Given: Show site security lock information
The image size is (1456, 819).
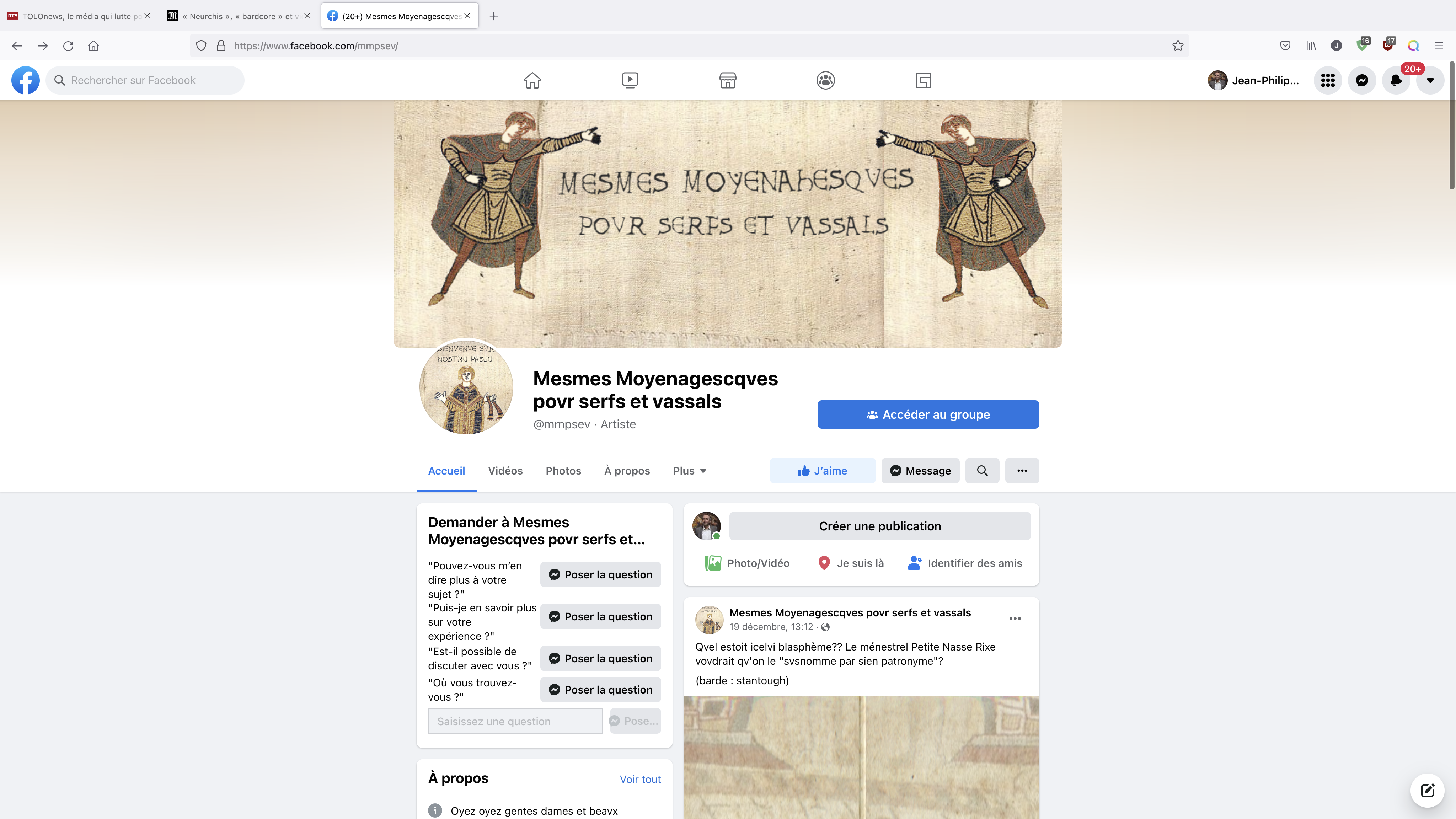Looking at the screenshot, I should pos(221,46).
